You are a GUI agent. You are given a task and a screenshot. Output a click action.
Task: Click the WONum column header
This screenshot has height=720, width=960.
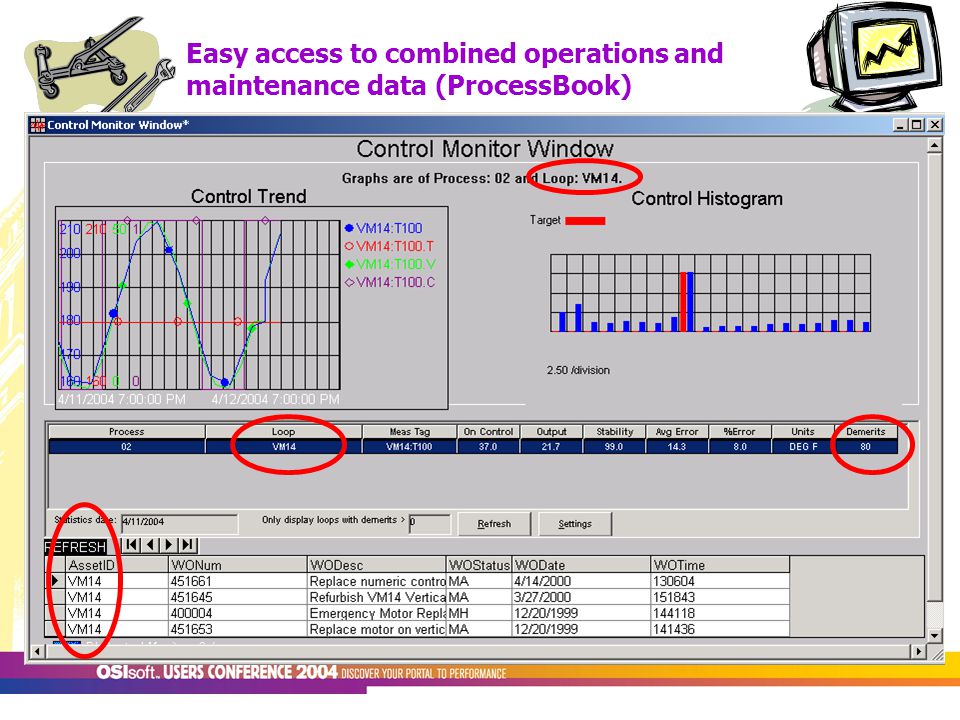pyautogui.click(x=238, y=565)
